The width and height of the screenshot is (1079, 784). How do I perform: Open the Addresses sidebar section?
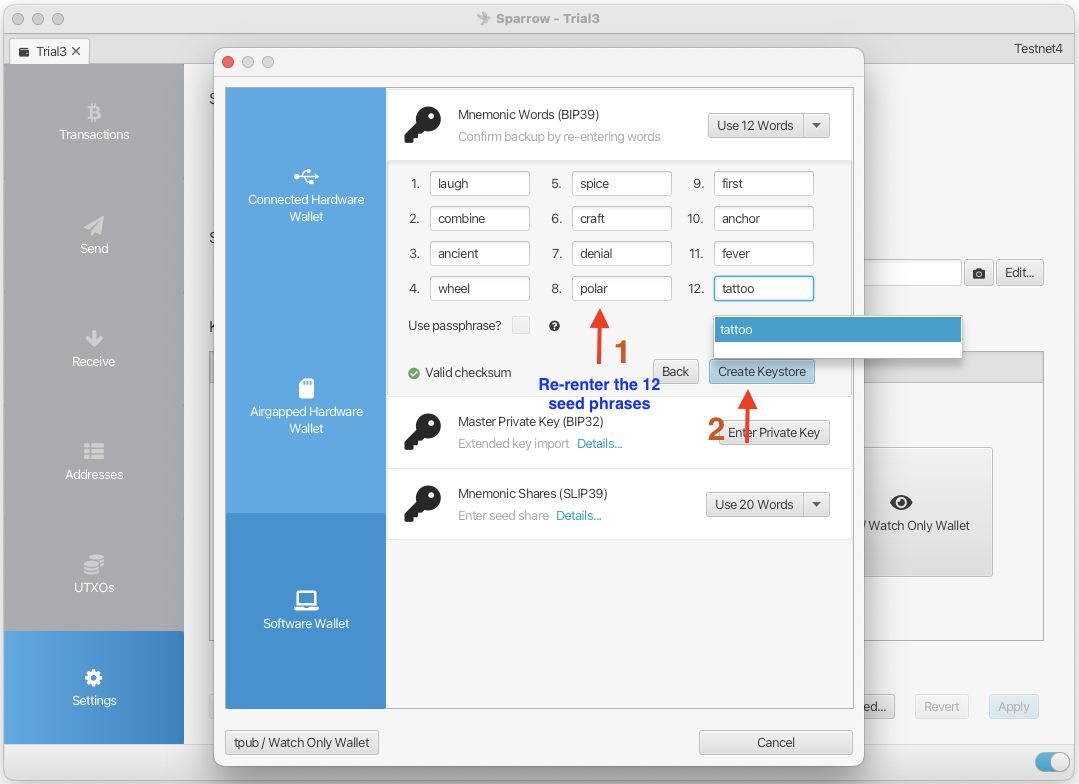pyautogui.click(x=94, y=462)
